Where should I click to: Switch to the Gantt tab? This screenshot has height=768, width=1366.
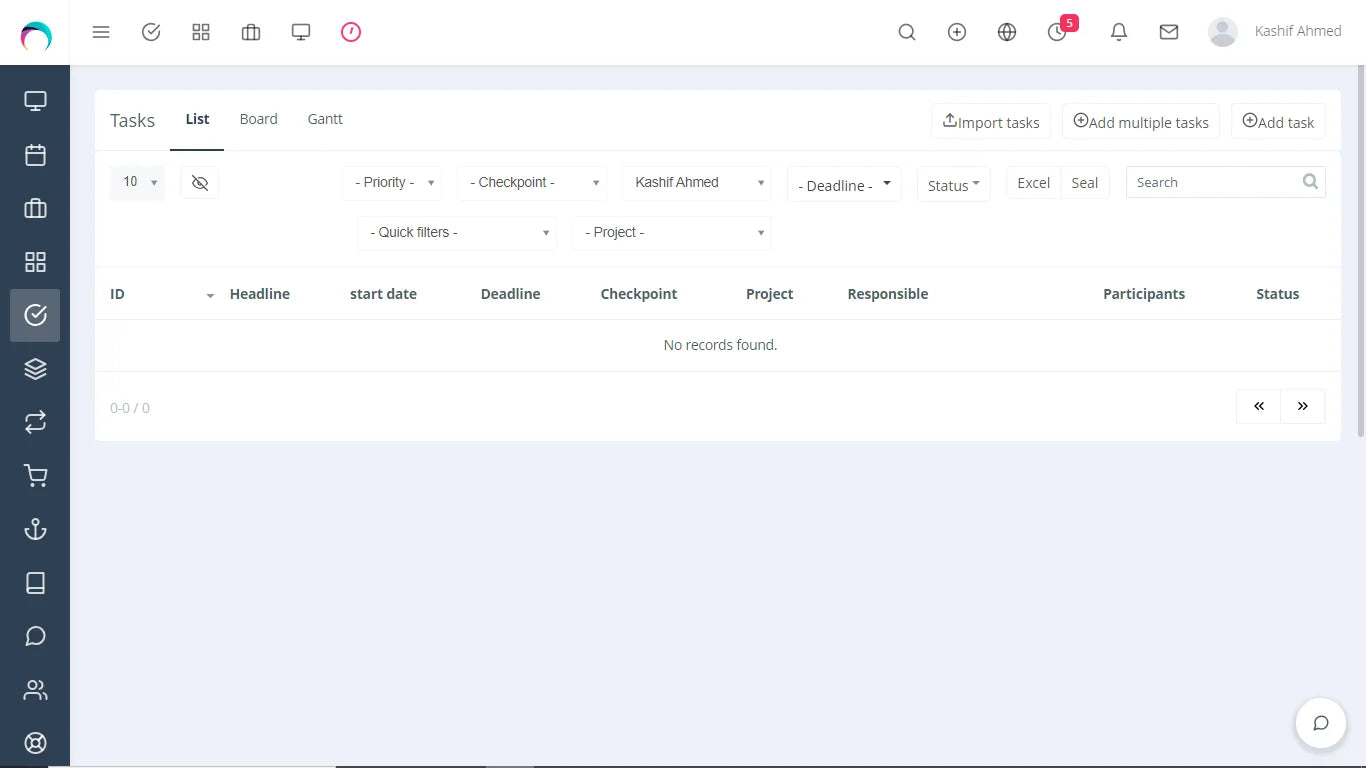(325, 119)
